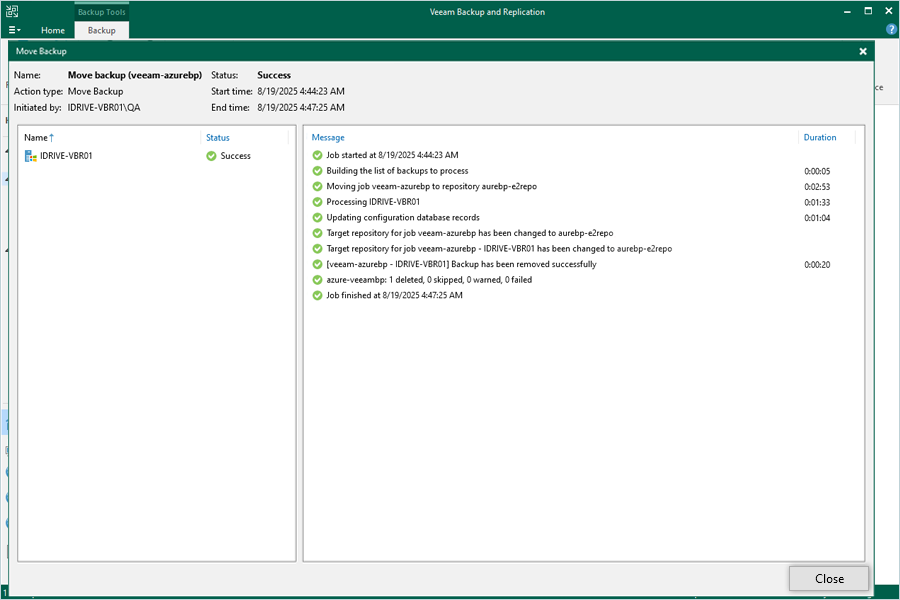The image size is (900, 600).
Task: Click success icon beside 'Backup has been removed successfully'
Action: click(x=317, y=264)
